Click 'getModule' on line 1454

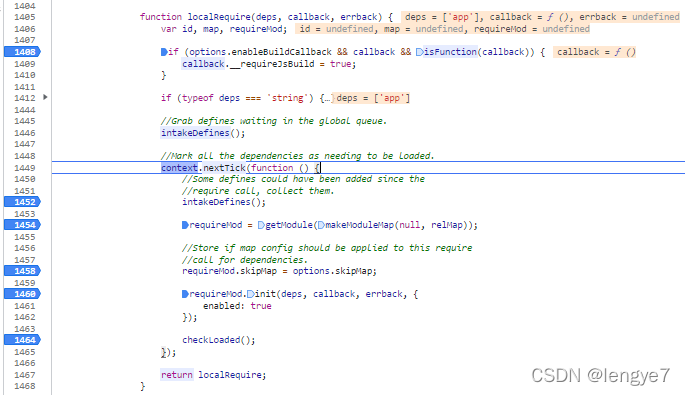click(289, 225)
